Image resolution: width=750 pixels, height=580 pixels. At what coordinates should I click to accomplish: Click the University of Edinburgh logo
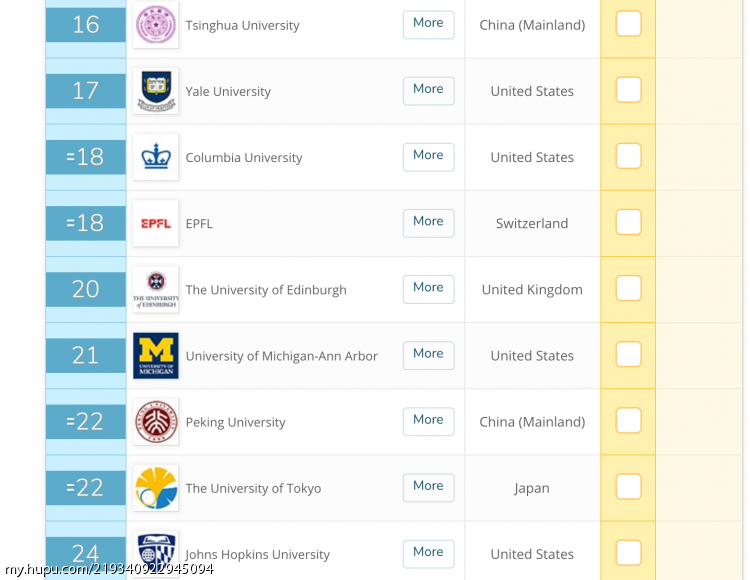tap(155, 289)
